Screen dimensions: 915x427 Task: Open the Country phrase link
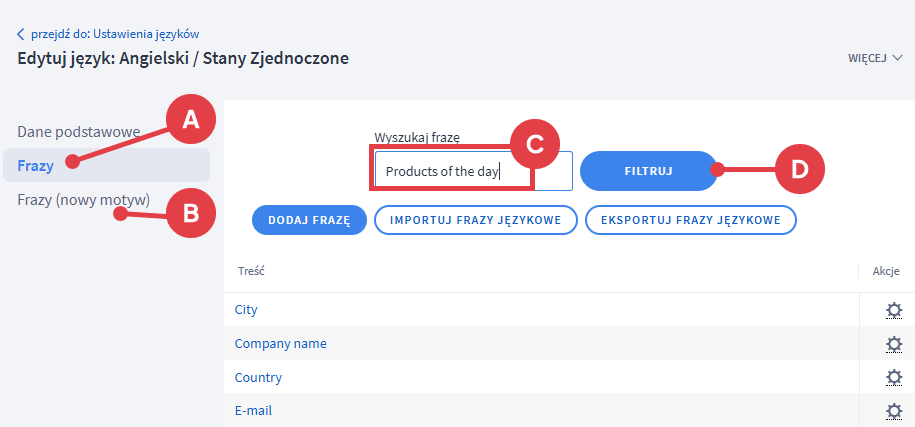pyautogui.click(x=258, y=378)
